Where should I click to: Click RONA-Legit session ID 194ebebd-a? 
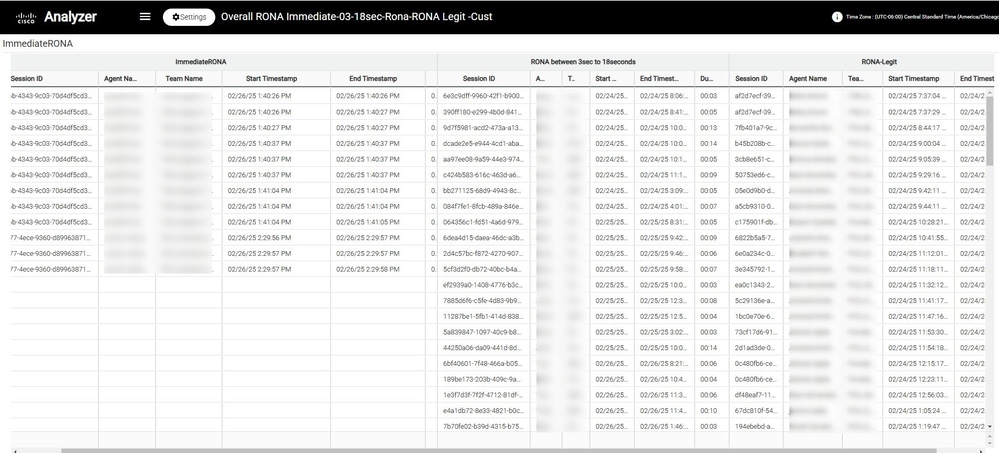(x=755, y=426)
